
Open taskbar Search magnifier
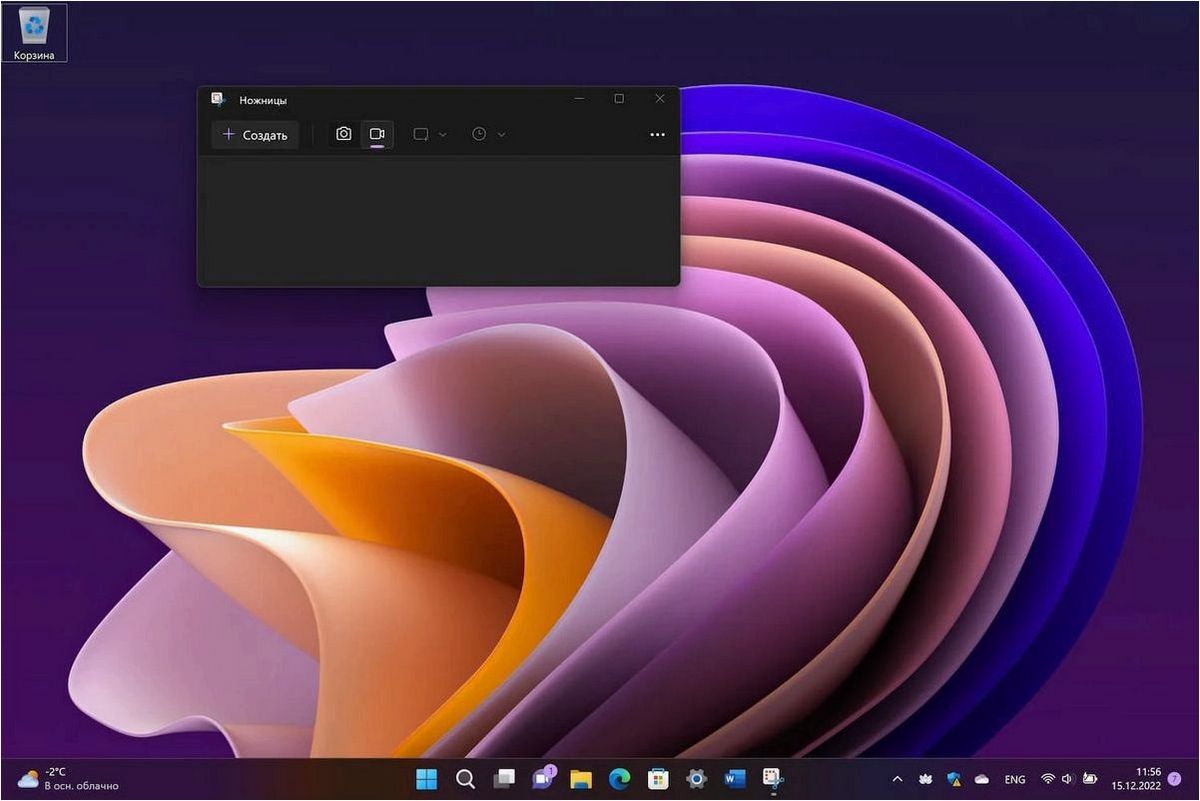tap(465, 779)
